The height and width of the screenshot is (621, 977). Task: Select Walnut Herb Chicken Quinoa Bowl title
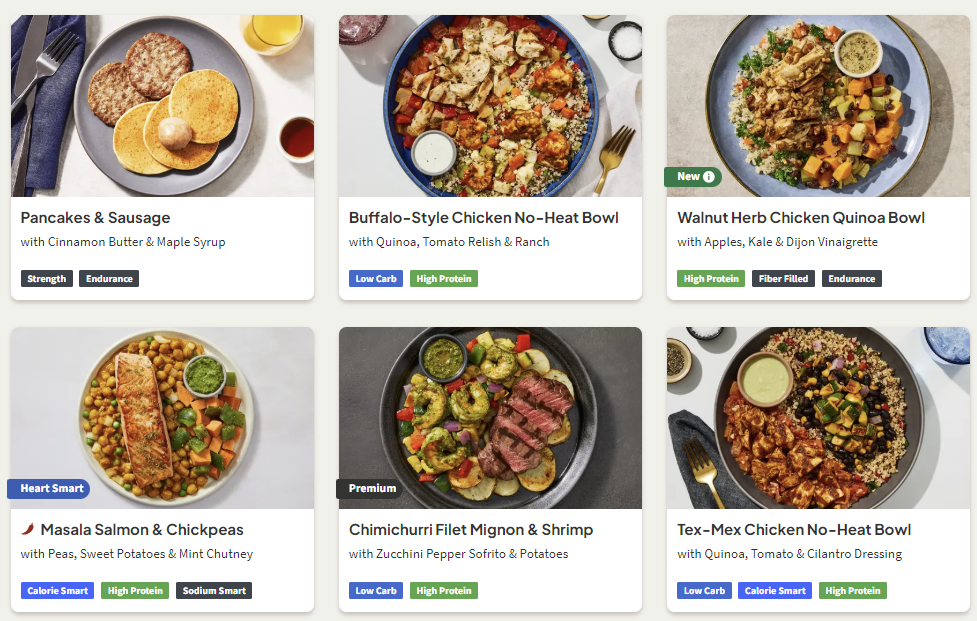[x=801, y=217]
